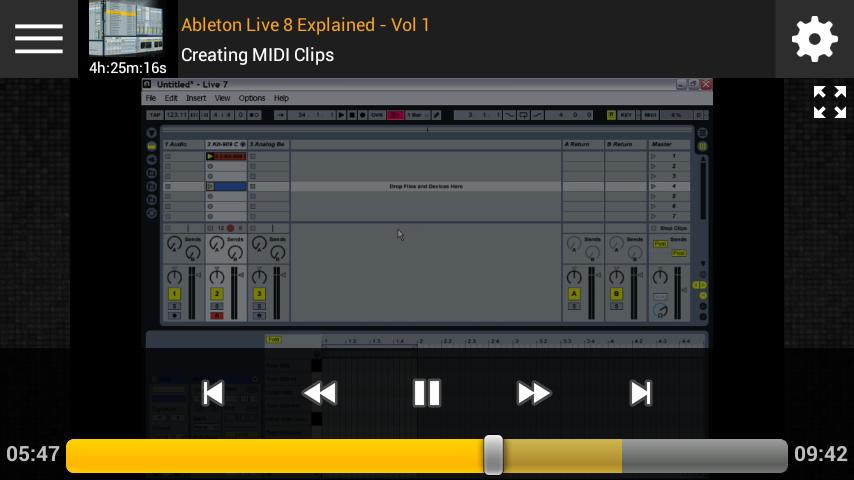
Task: Fast forward the video
Action: (533, 393)
